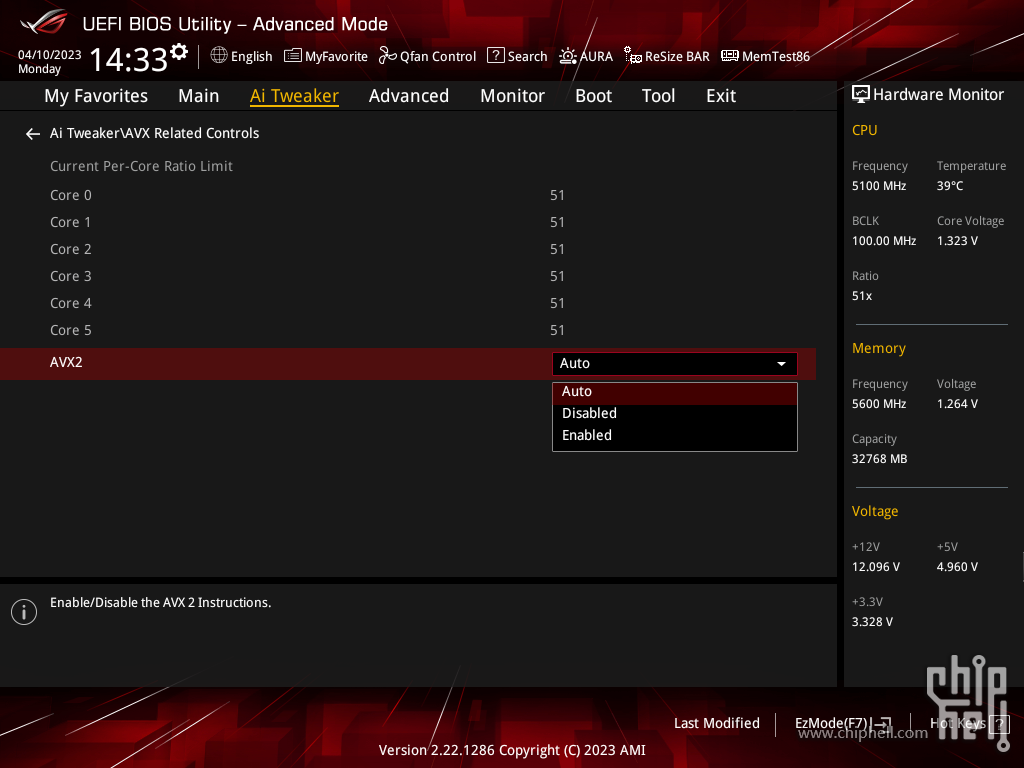Click BCLK value 100.00 MHz
This screenshot has width=1024, height=768.
click(884, 241)
